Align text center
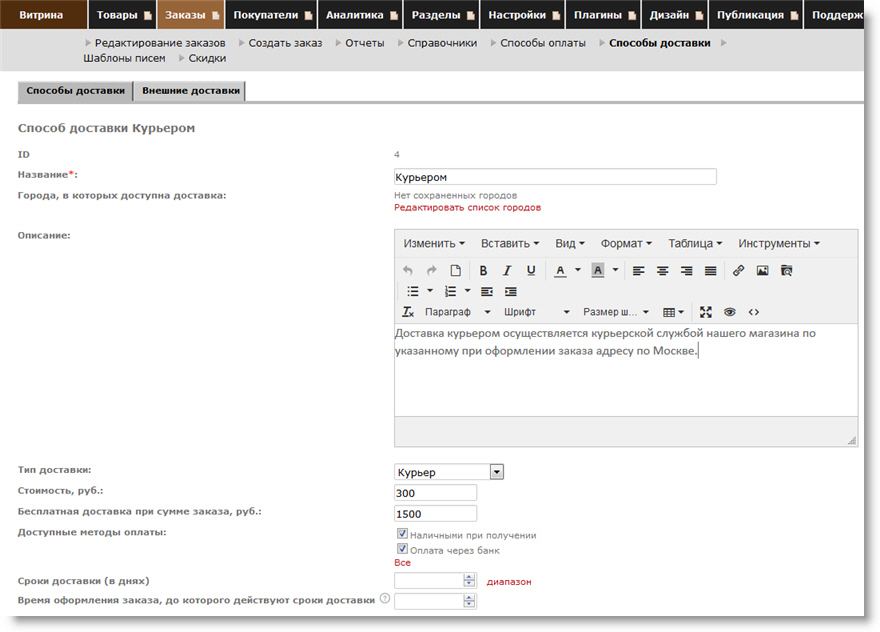 click(x=662, y=271)
